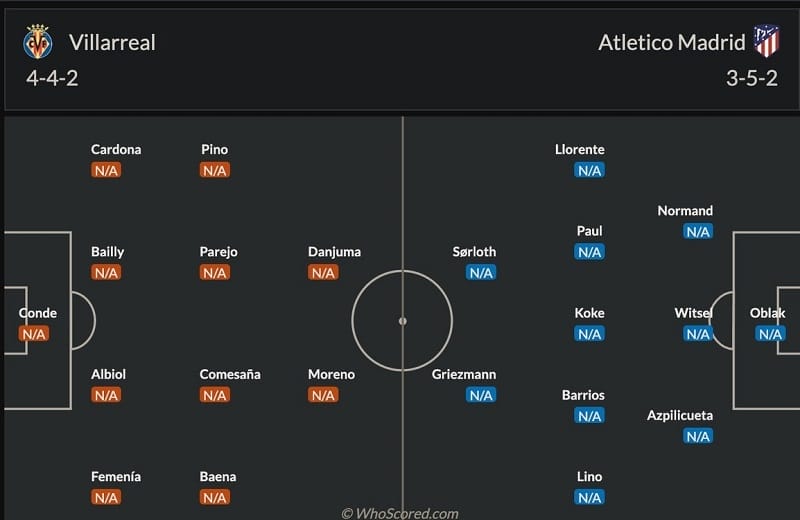This screenshot has height=520, width=800.
Task: Click Villarreal's 4-4-2 formation text
Action: [x=52, y=79]
